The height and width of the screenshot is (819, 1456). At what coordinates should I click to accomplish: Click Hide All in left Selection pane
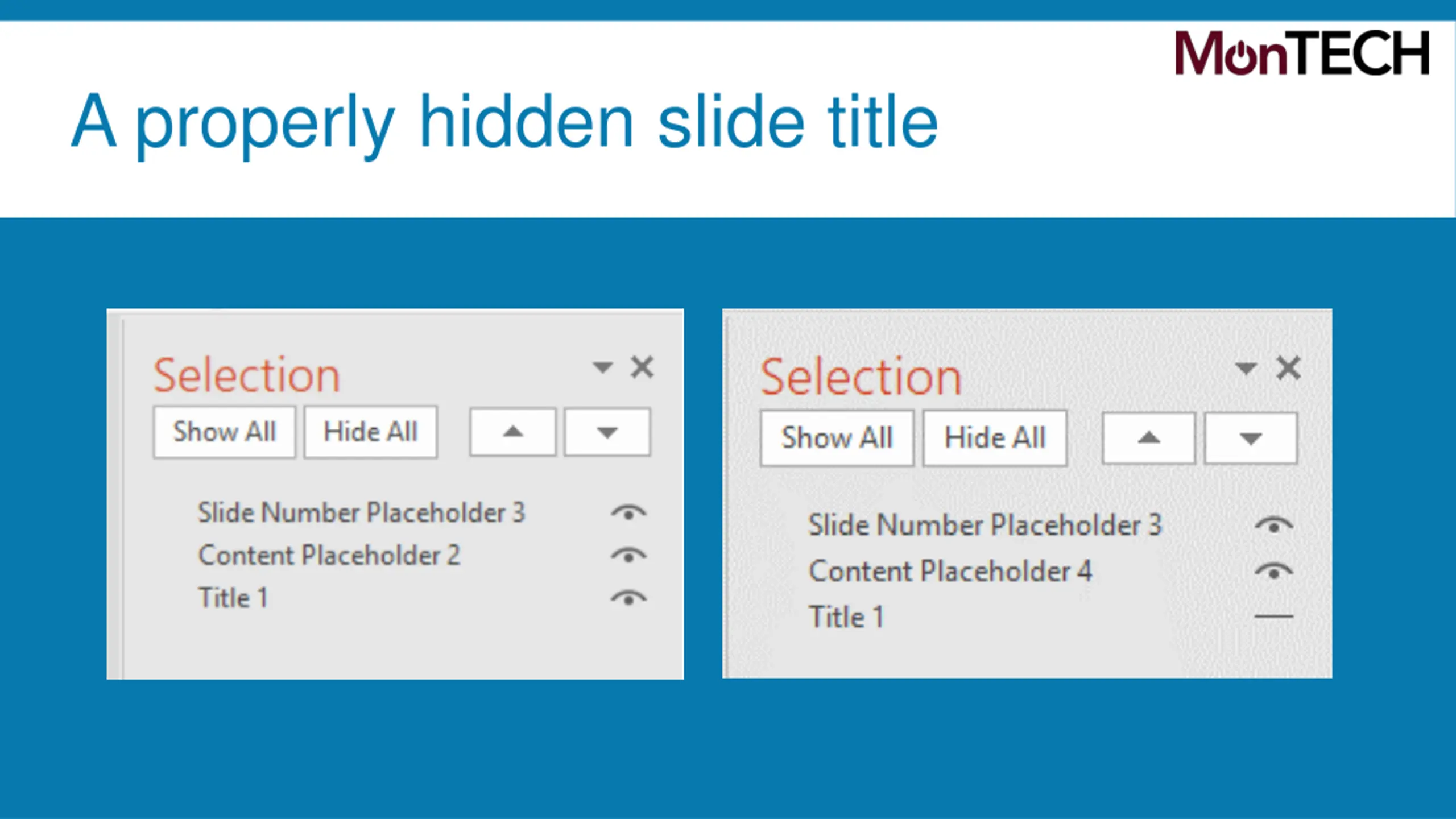click(x=370, y=432)
